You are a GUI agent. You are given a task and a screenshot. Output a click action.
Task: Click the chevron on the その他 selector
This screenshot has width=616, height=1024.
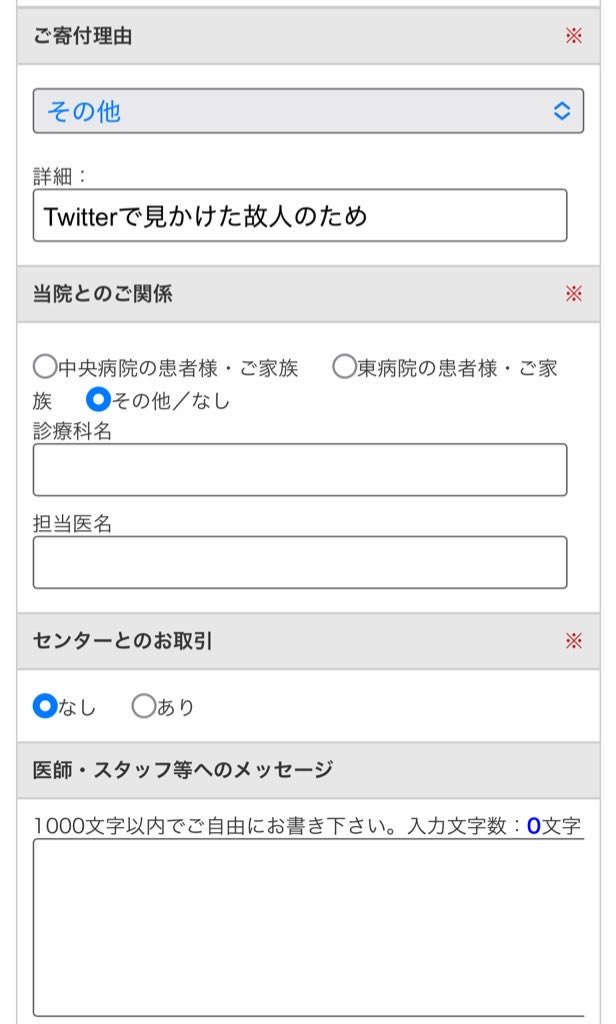561,112
